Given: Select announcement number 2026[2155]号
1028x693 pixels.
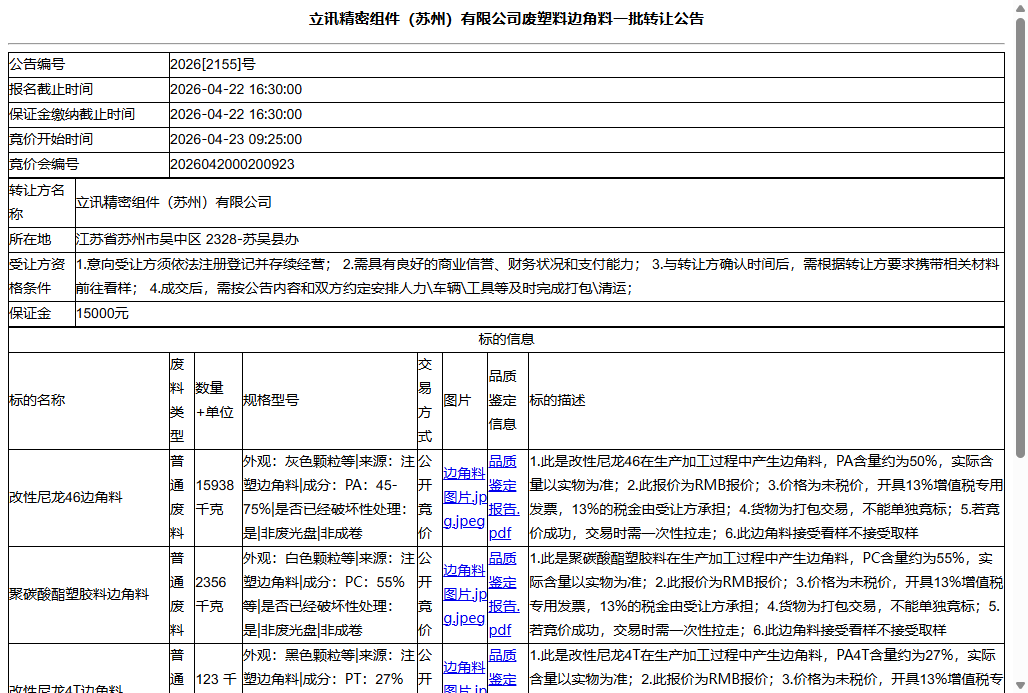Looking at the screenshot, I should (213, 64).
